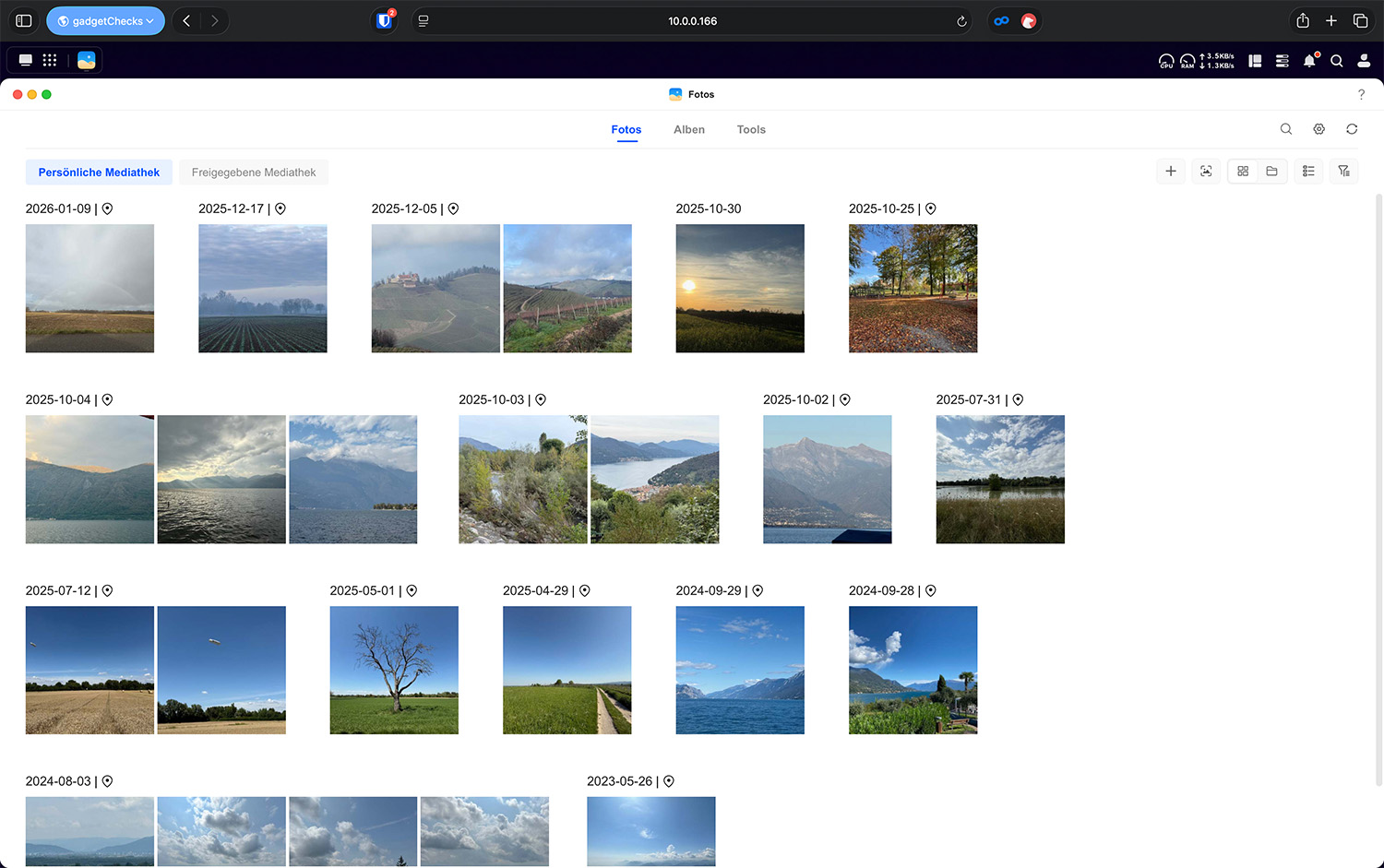This screenshot has width=1384, height=868.
Task: Open the Bitwarden extension icon
Action: (x=385, y=21)
